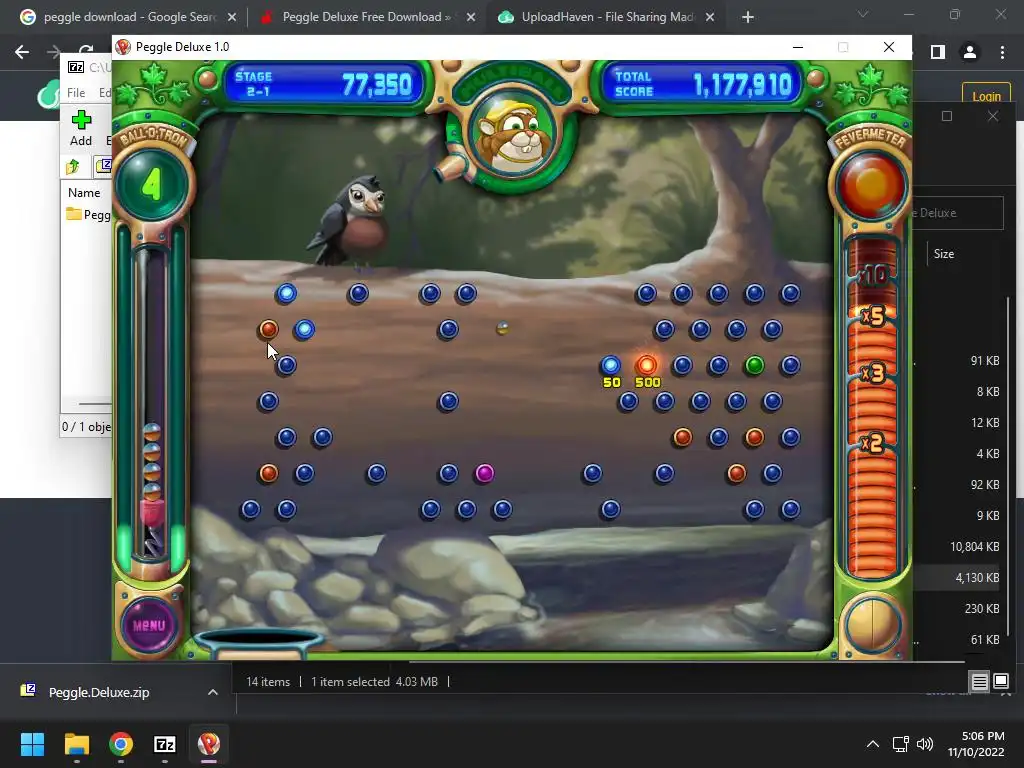Expand the Chrome tab search chevron
Screen dimensions: 1024x768
point(863,14)
